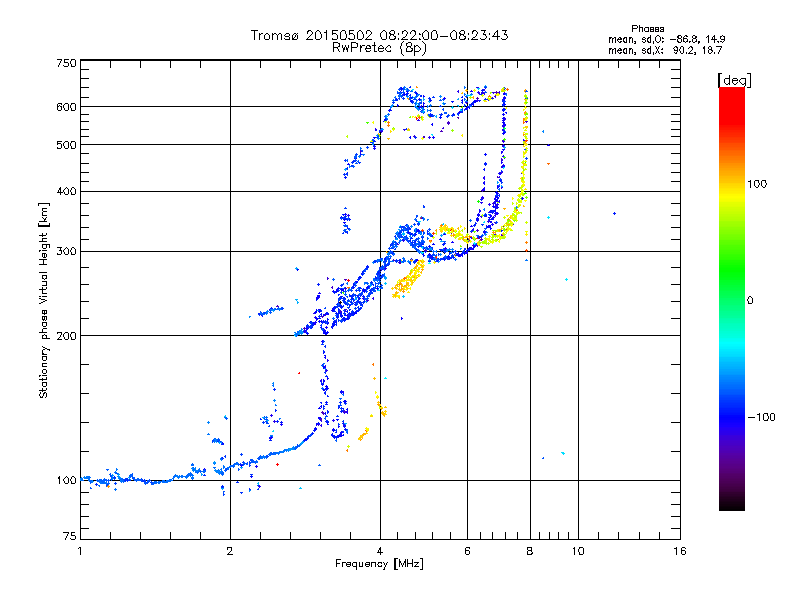This screenshot has width=800, height=600.
Task: Click the x-axis tick label '4'
Action: click(x=380, y=551)
